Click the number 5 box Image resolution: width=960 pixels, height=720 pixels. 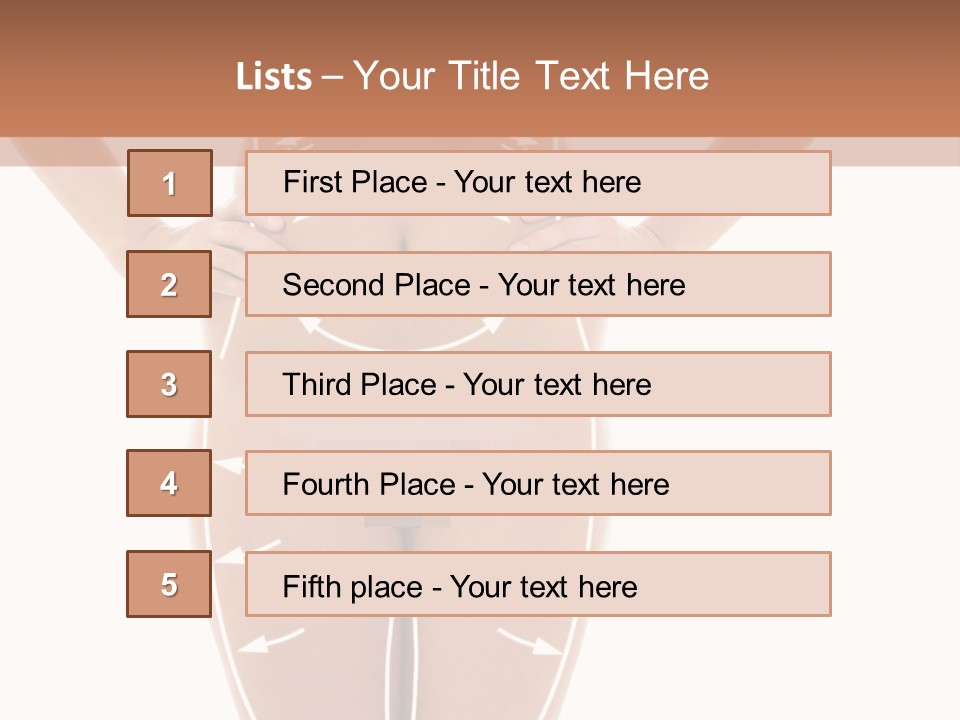169,584
